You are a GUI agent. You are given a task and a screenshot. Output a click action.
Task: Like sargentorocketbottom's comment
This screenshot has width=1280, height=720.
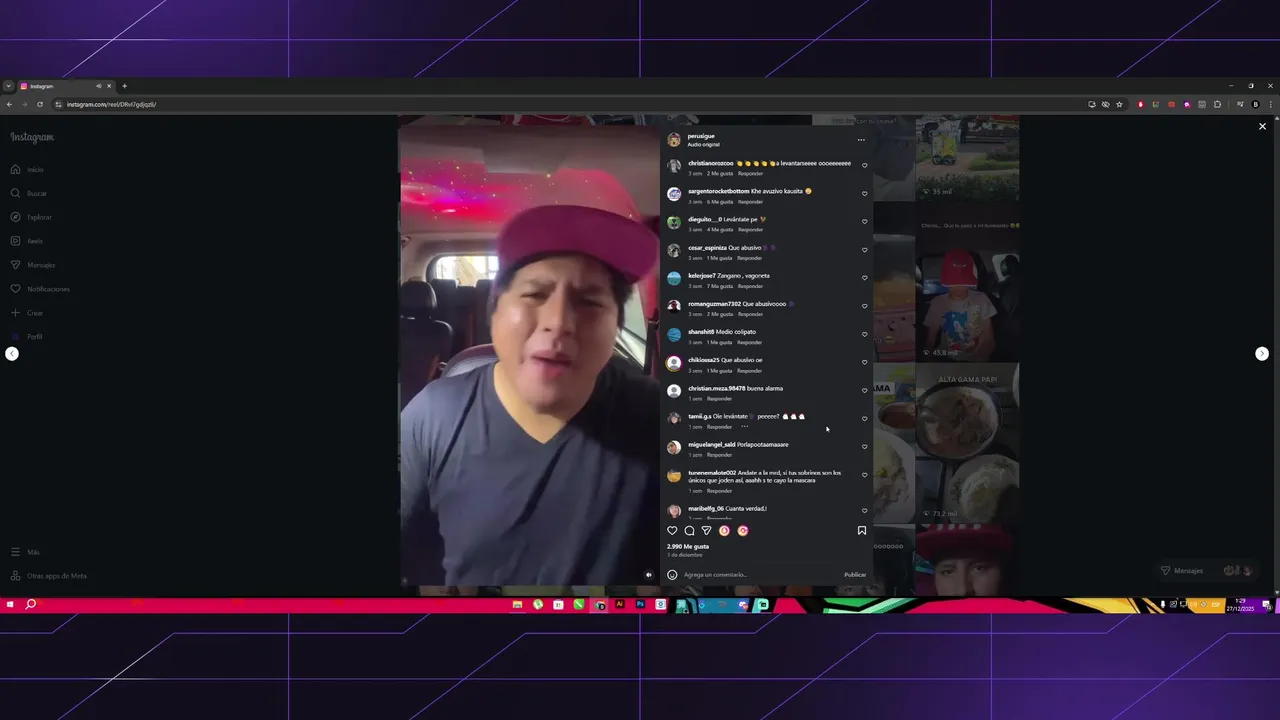coord(865,194)
